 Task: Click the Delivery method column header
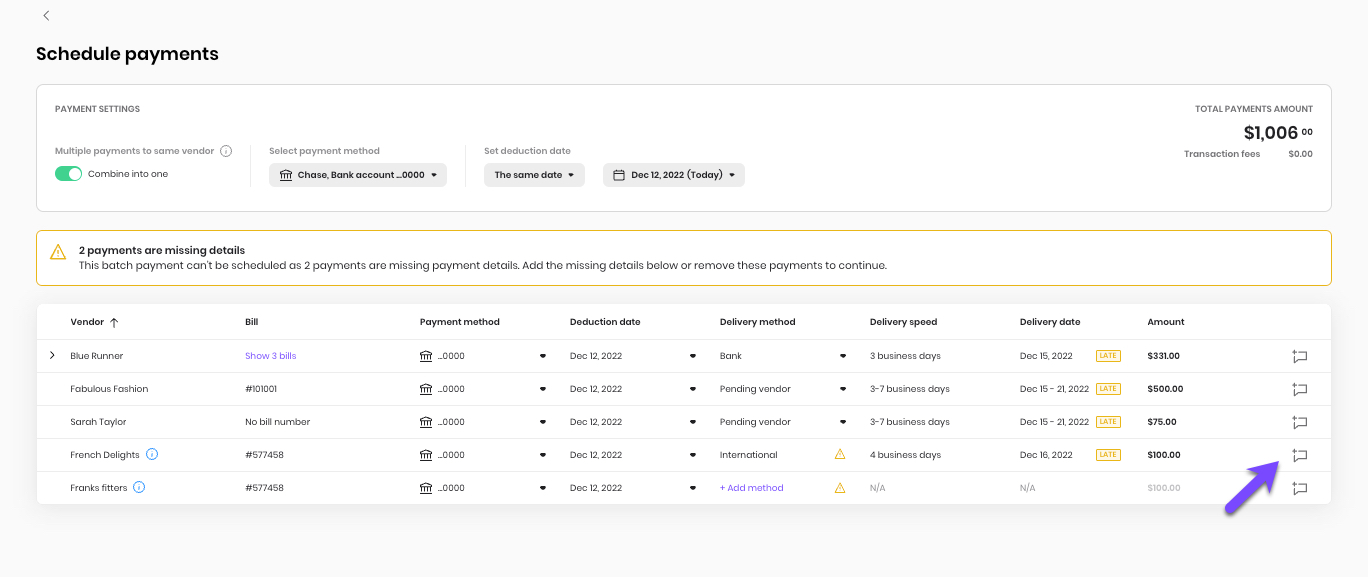(758, 322)
